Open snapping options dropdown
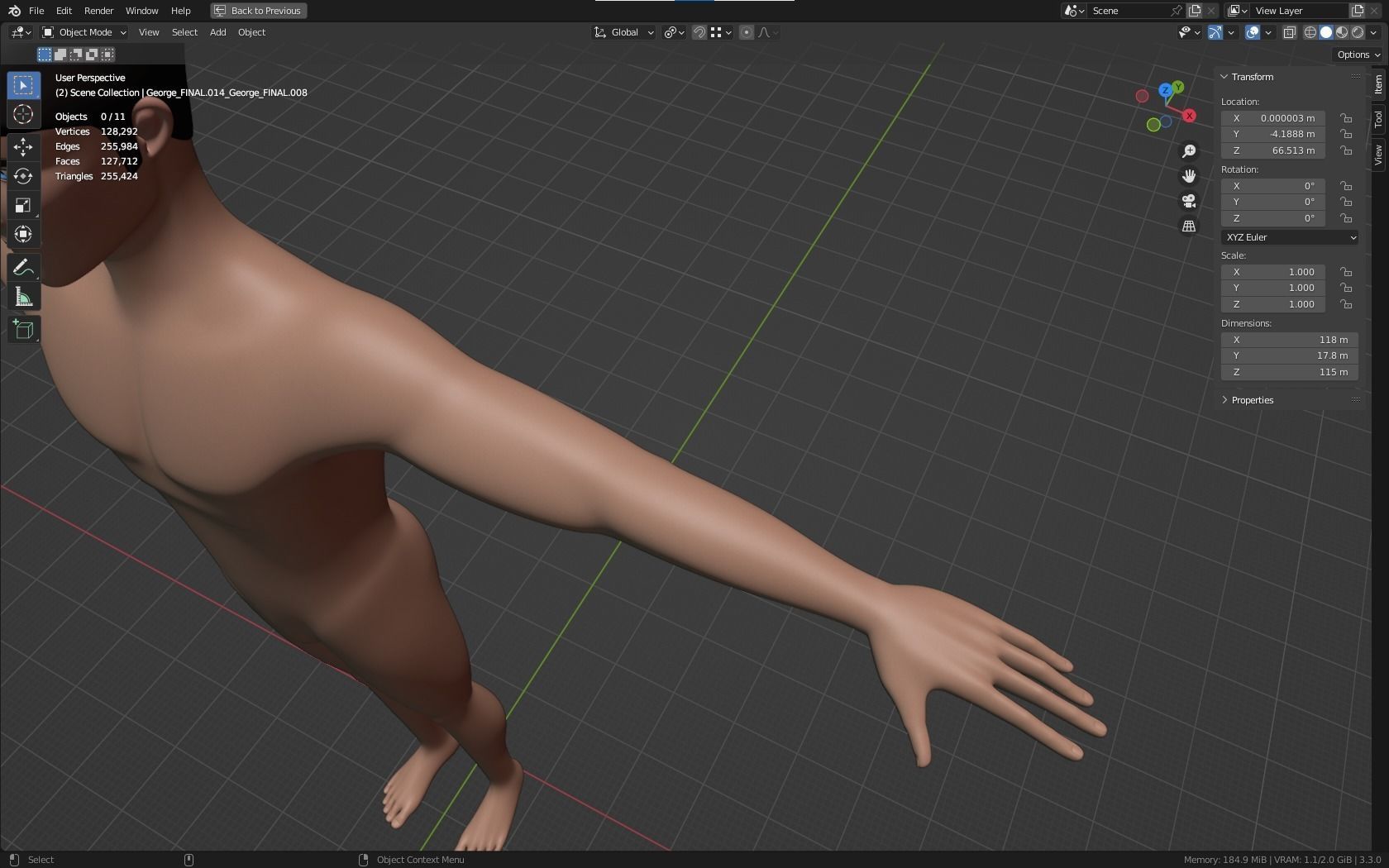Screen dimensions: 1389x868 (x=722, y=32)
